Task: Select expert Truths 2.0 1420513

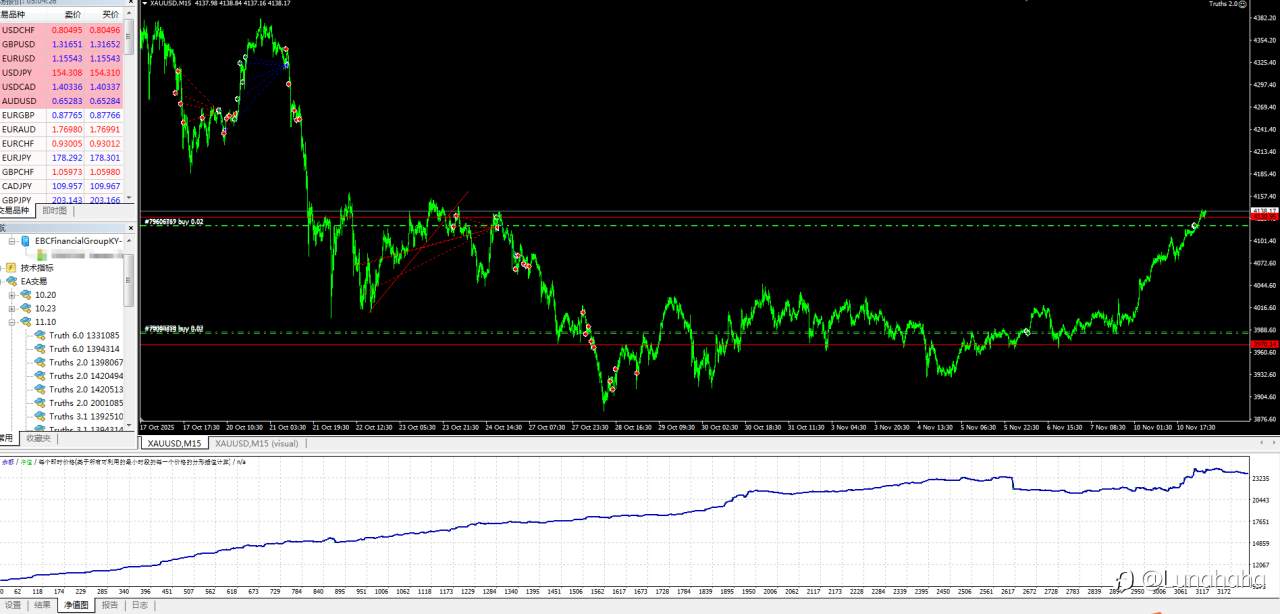Action: (x=86, y=389)
